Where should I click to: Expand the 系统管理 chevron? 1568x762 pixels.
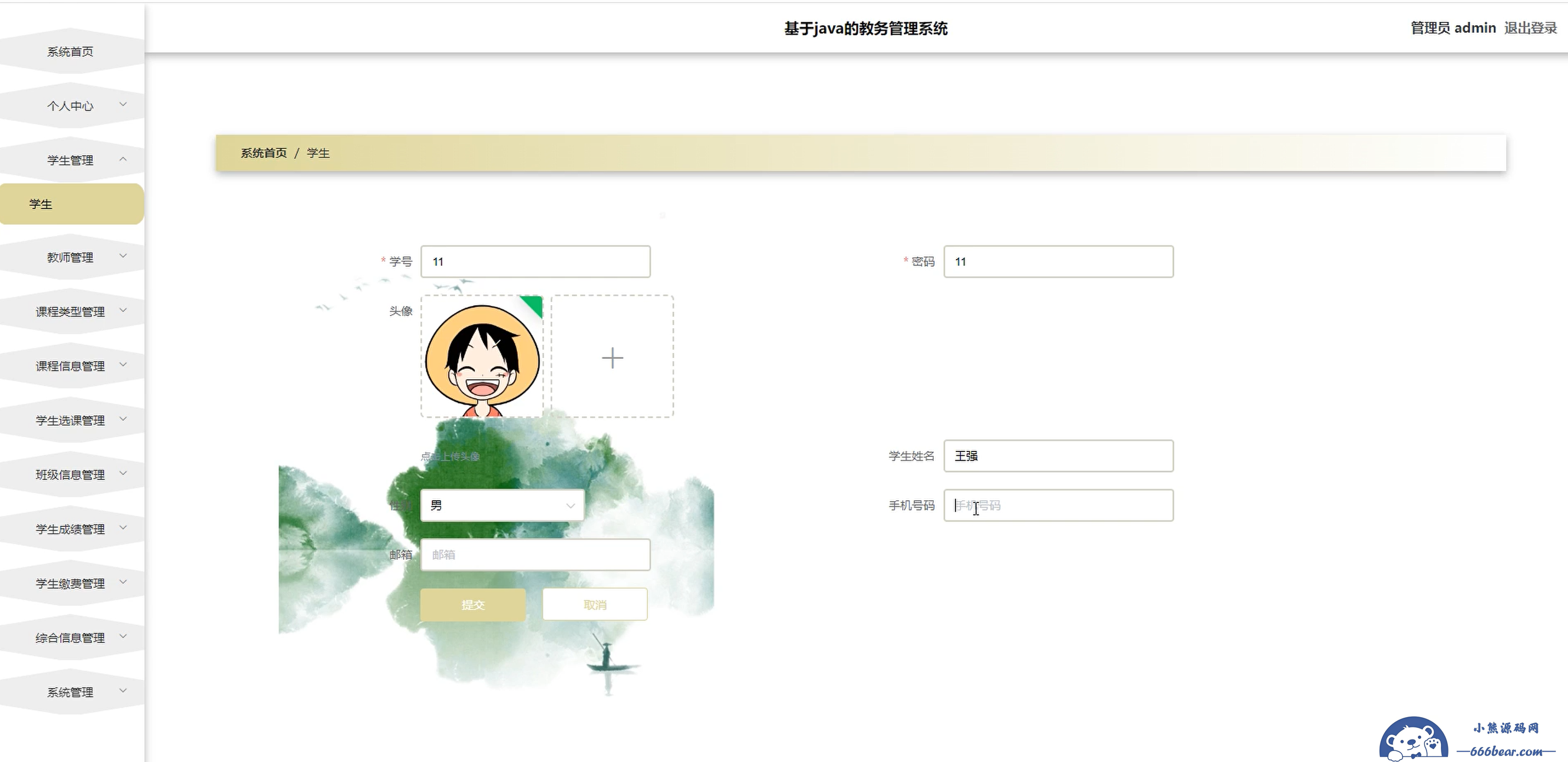(123, 691)
